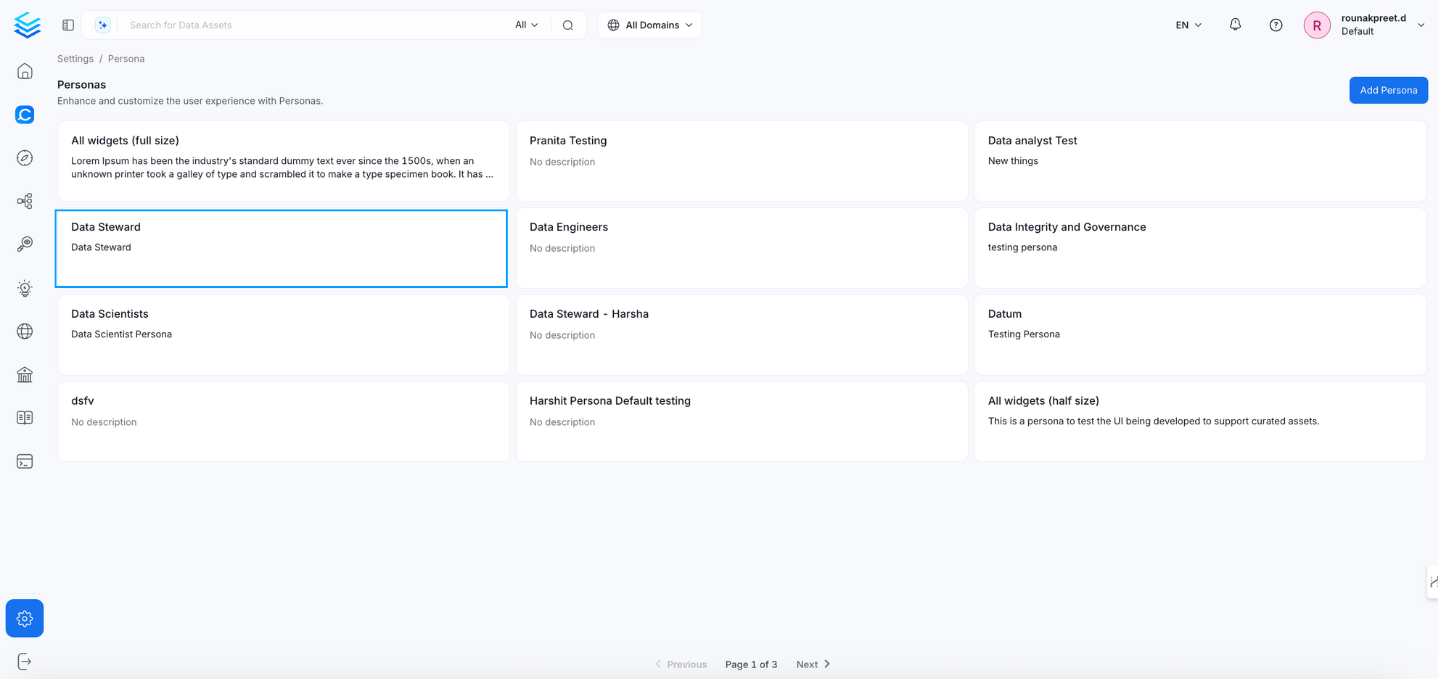This screenshot has height=679, width=1438.
Task: Open the Data Engineers persona card
Action: (x=742, y=248)
